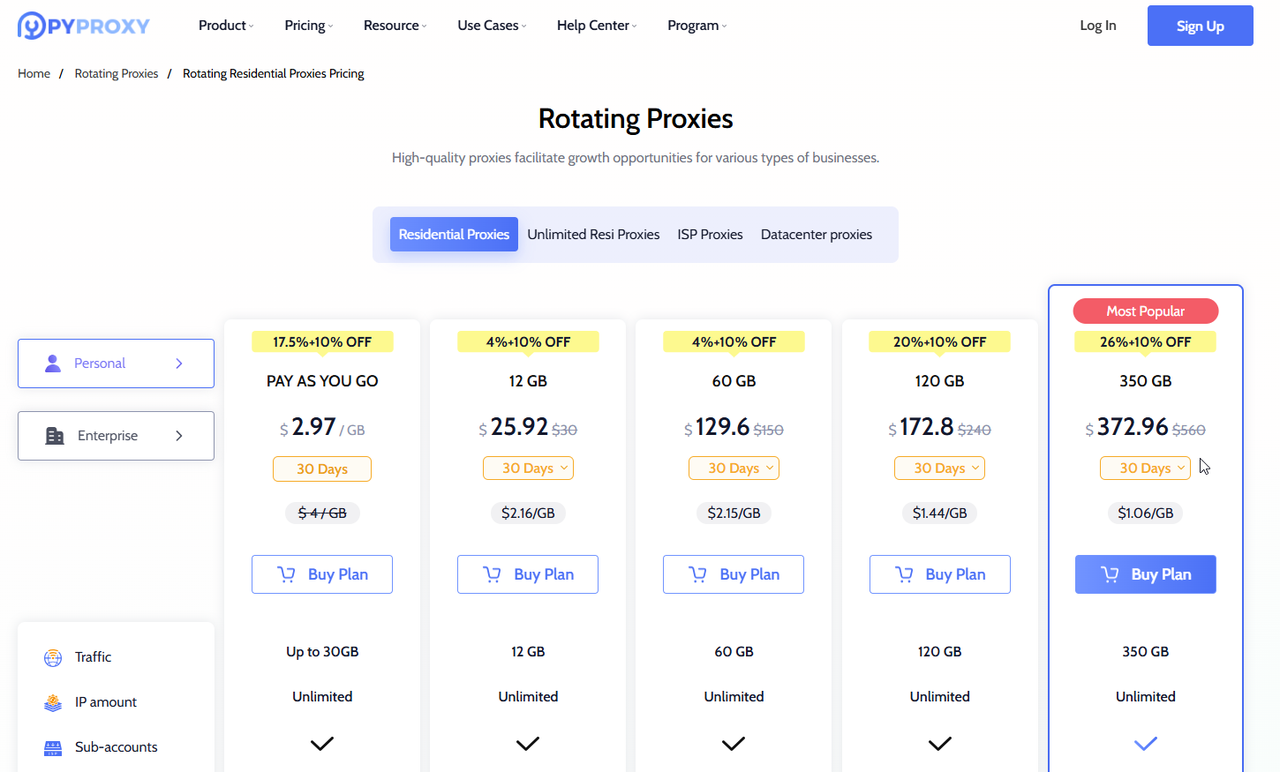Screen dimensions: 1280x772
Task: Expand the checkmark row under the 60 GB plan
Action: coord(733,744)
